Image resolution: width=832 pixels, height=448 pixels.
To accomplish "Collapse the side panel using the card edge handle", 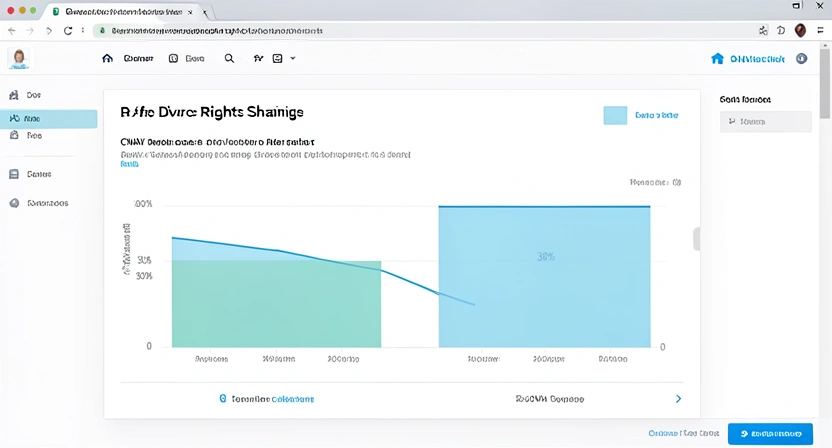I will (696, 239).
